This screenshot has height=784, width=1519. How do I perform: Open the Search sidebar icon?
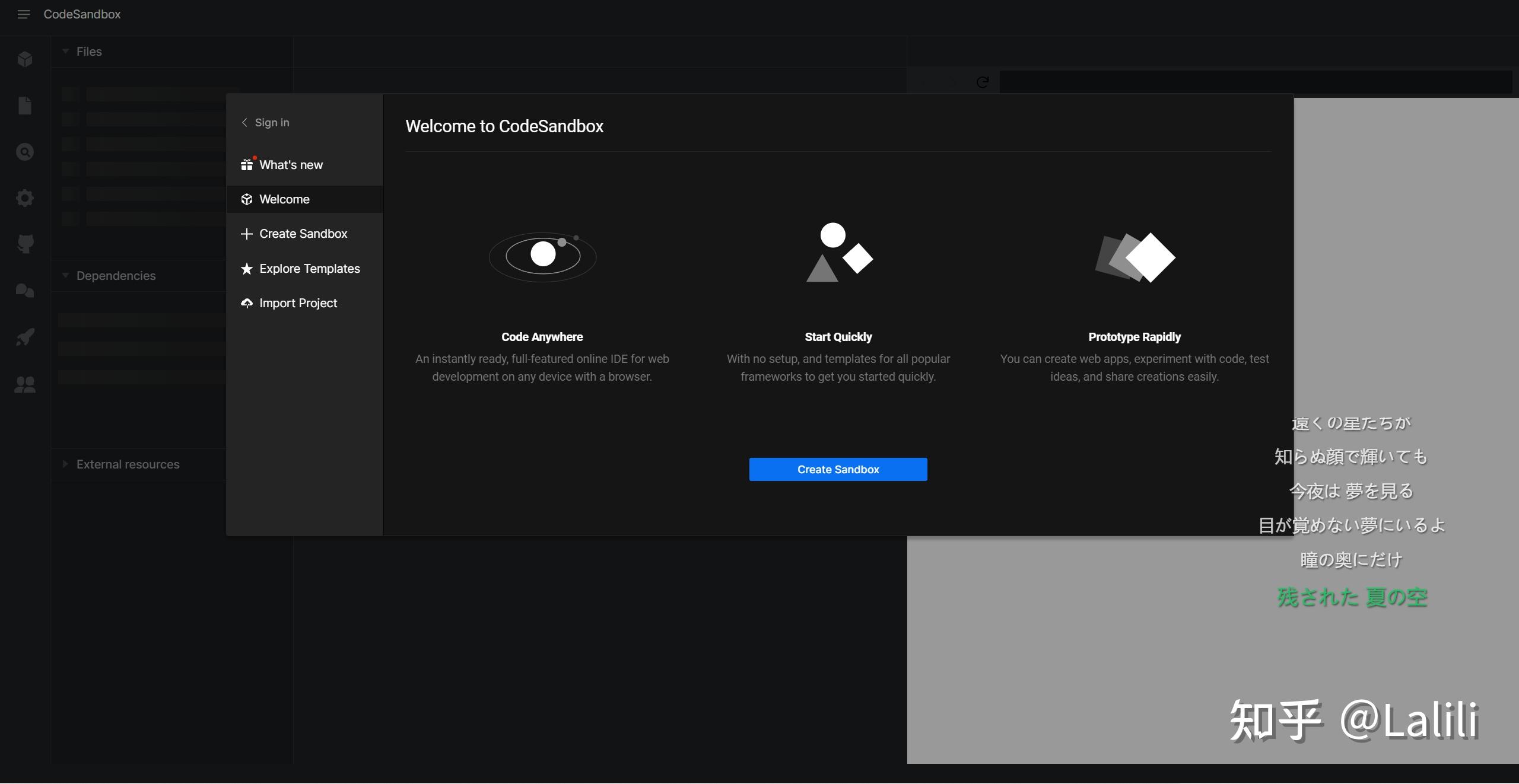pos(25,152)
